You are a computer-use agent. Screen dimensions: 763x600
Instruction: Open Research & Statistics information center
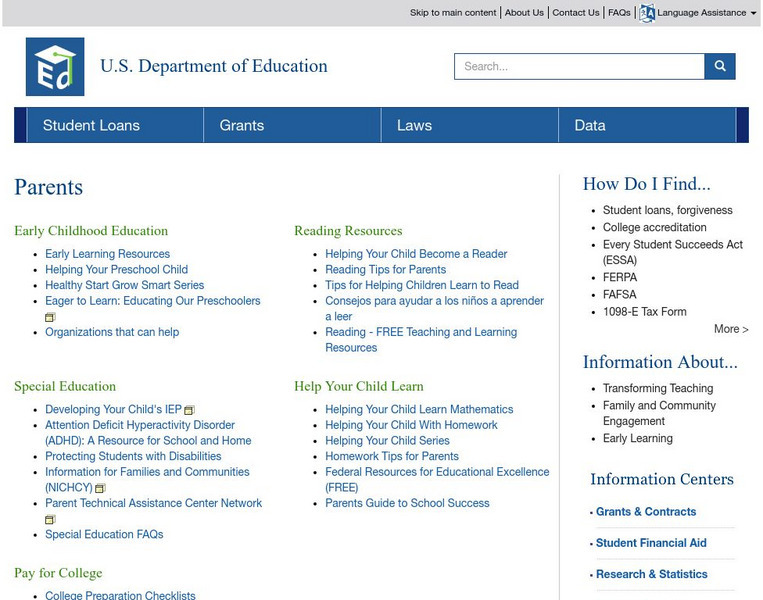point(652,574)
